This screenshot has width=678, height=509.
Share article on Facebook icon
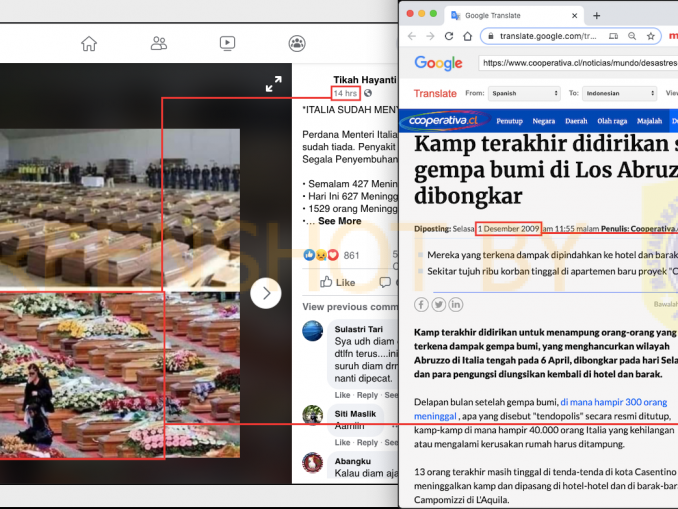pyautogui.click(x=421, y=304)
